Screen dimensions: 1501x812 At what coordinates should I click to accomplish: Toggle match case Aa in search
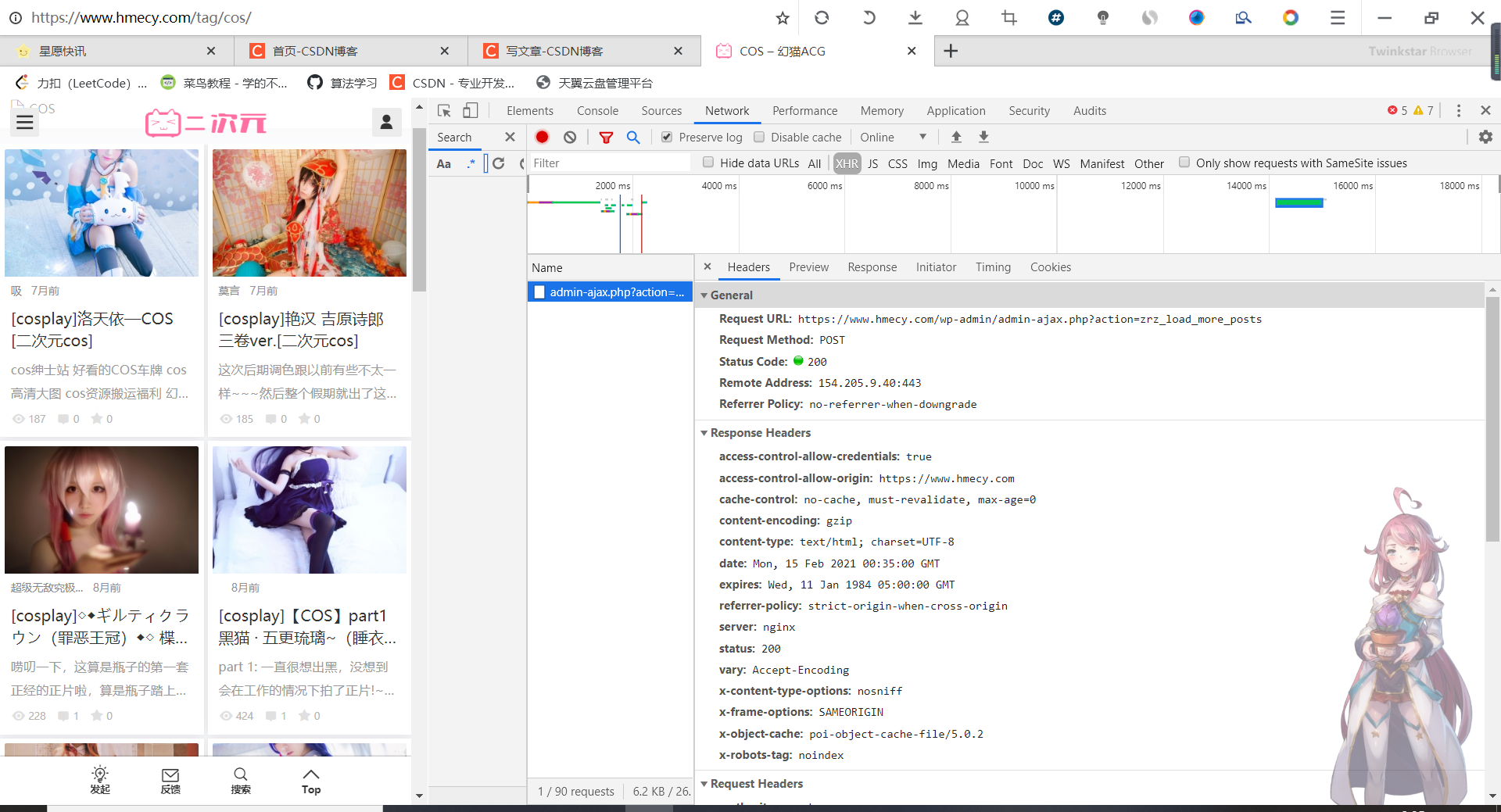pos(443,163)
